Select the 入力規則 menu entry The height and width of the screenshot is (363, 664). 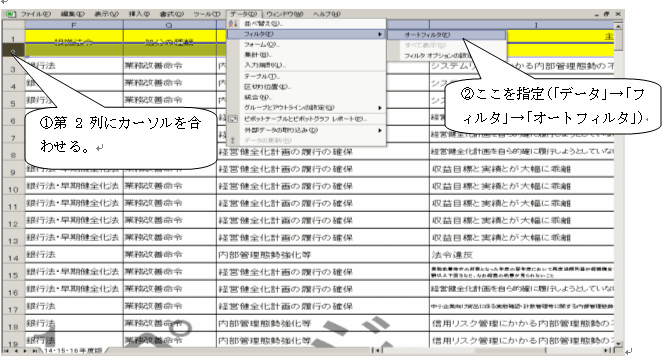(x=265, y=65)
